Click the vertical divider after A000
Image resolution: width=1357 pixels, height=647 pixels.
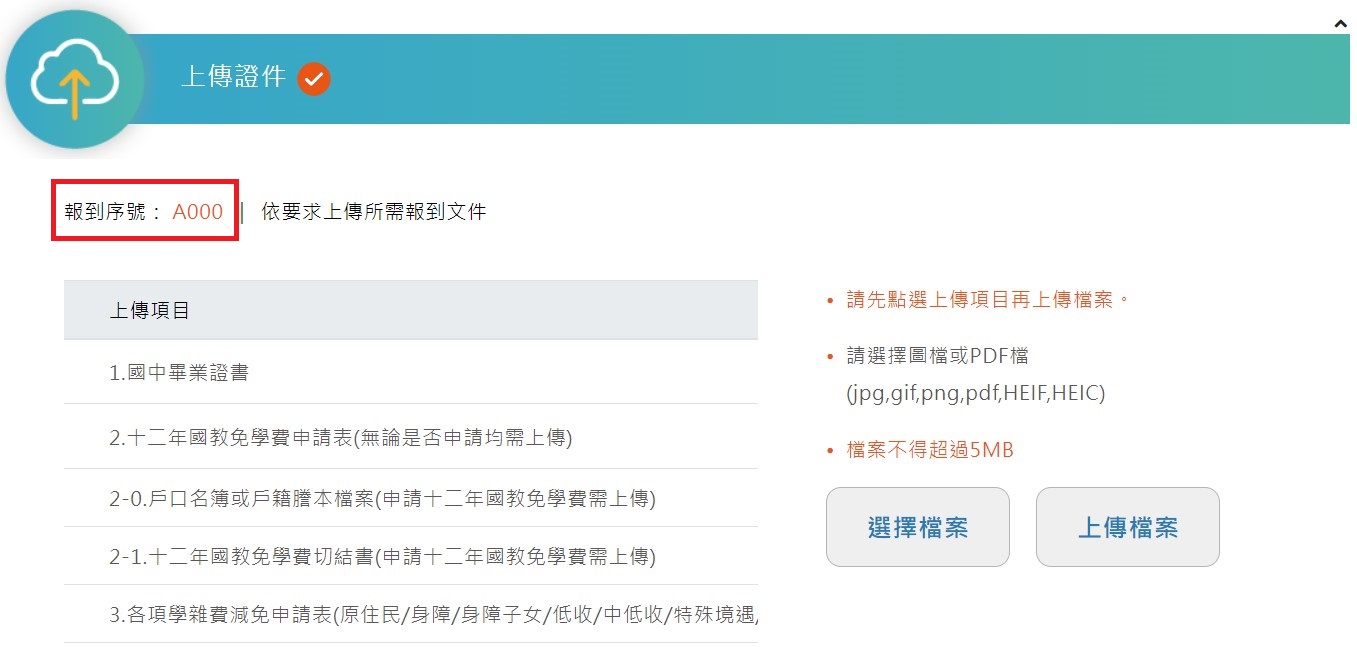pyautogui.click(x=242, y=212)
